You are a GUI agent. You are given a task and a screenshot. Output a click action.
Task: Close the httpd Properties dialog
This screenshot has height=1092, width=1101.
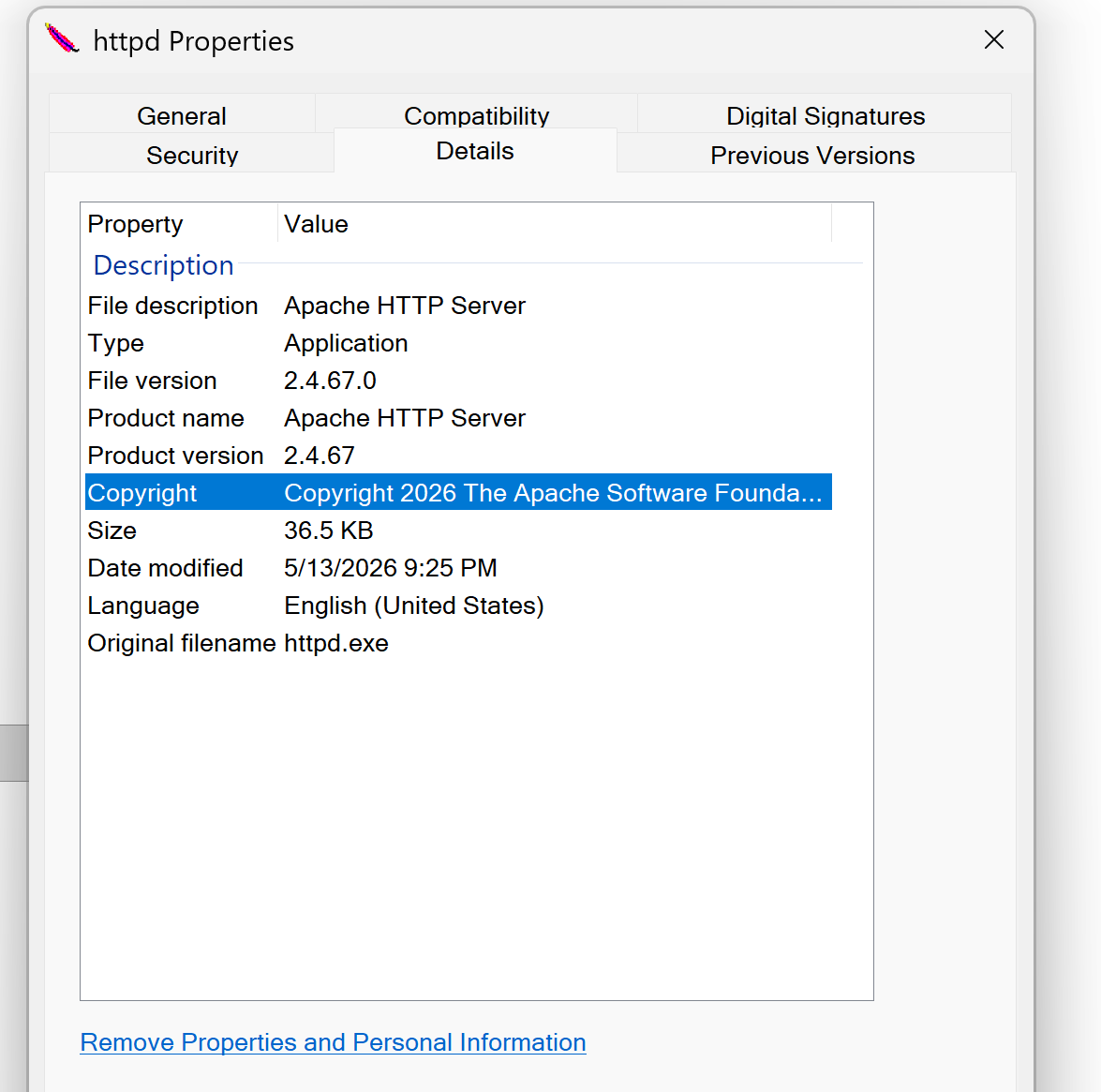pyautogui.click(x=993, y=40)
